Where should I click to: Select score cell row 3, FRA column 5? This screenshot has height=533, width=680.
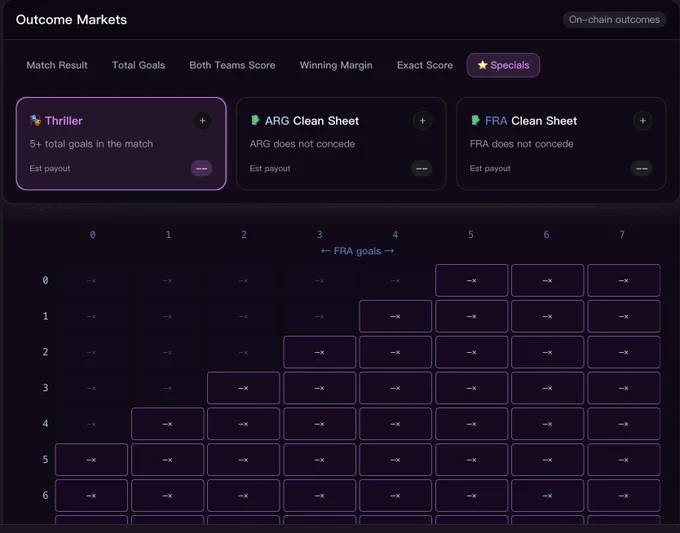[471, 388]
